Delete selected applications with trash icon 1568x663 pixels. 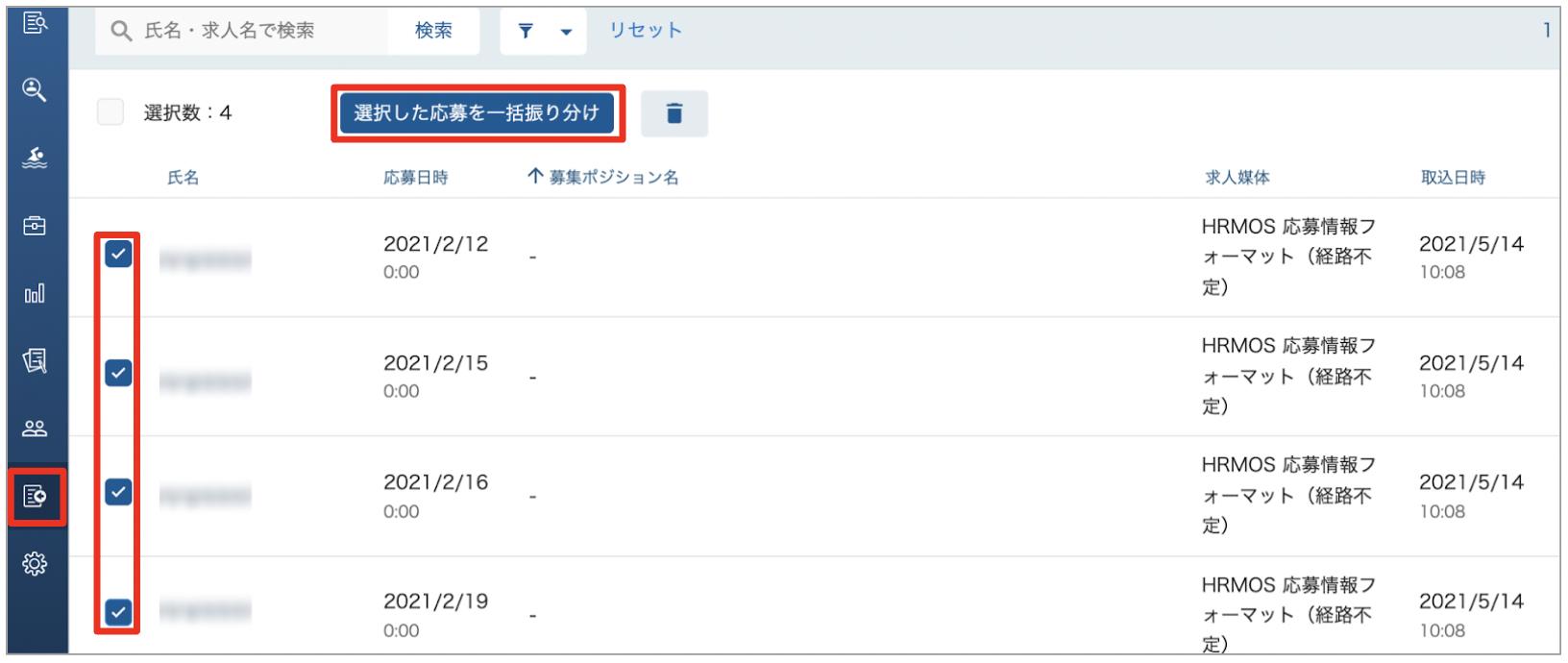(x=674, y=113)
